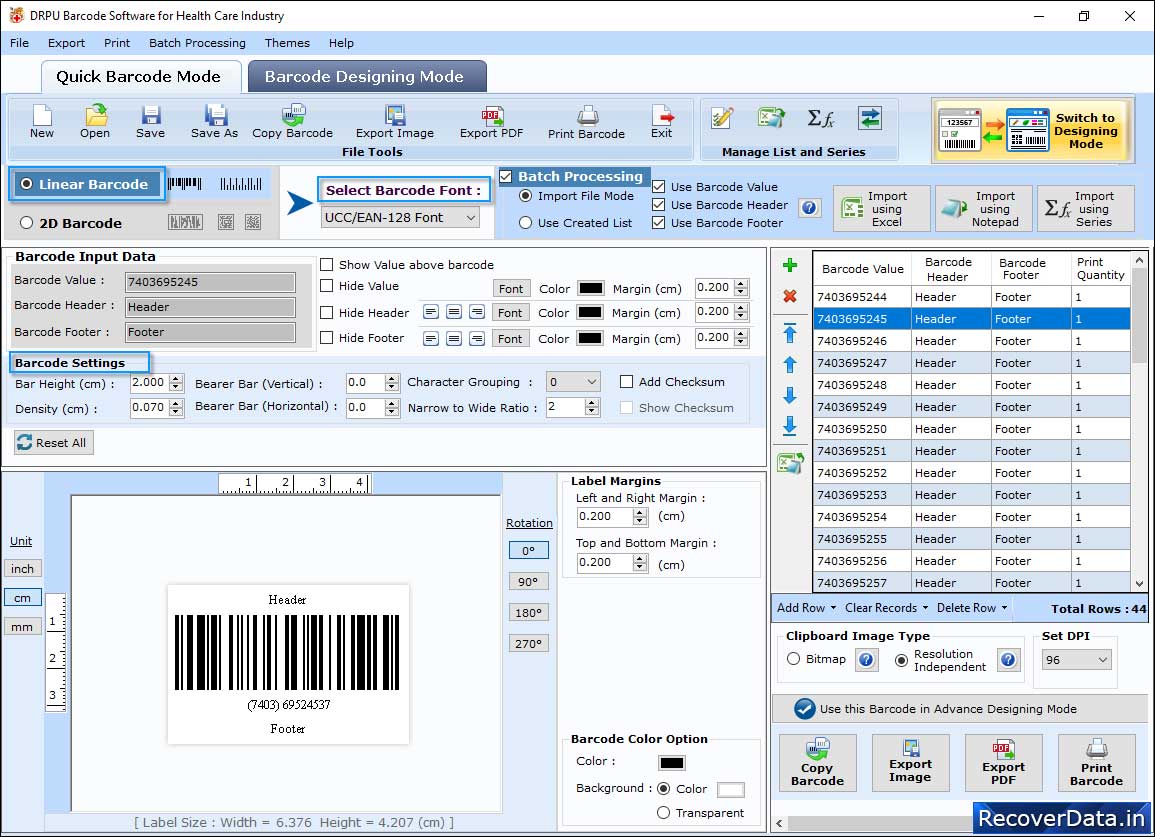The width and height of the screenshot is (1155, 837).
Task: Move row to top with arrow icon
Action: pyautogui.click(x=790, y=333)
